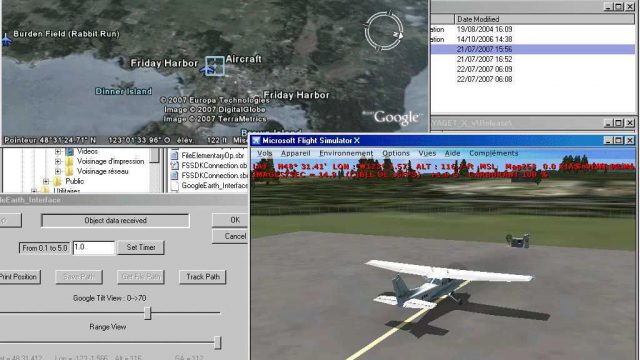This screenshot has height=360, width=640.
Task: Expand the Voisinage réseau tree node
Action: pos(58,171)
